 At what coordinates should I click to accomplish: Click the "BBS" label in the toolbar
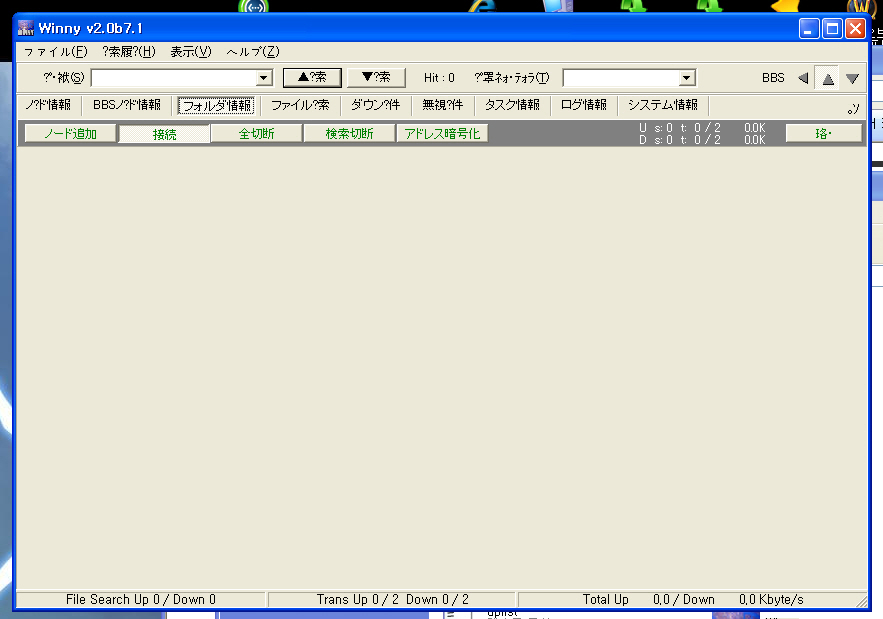click(773, 78)
